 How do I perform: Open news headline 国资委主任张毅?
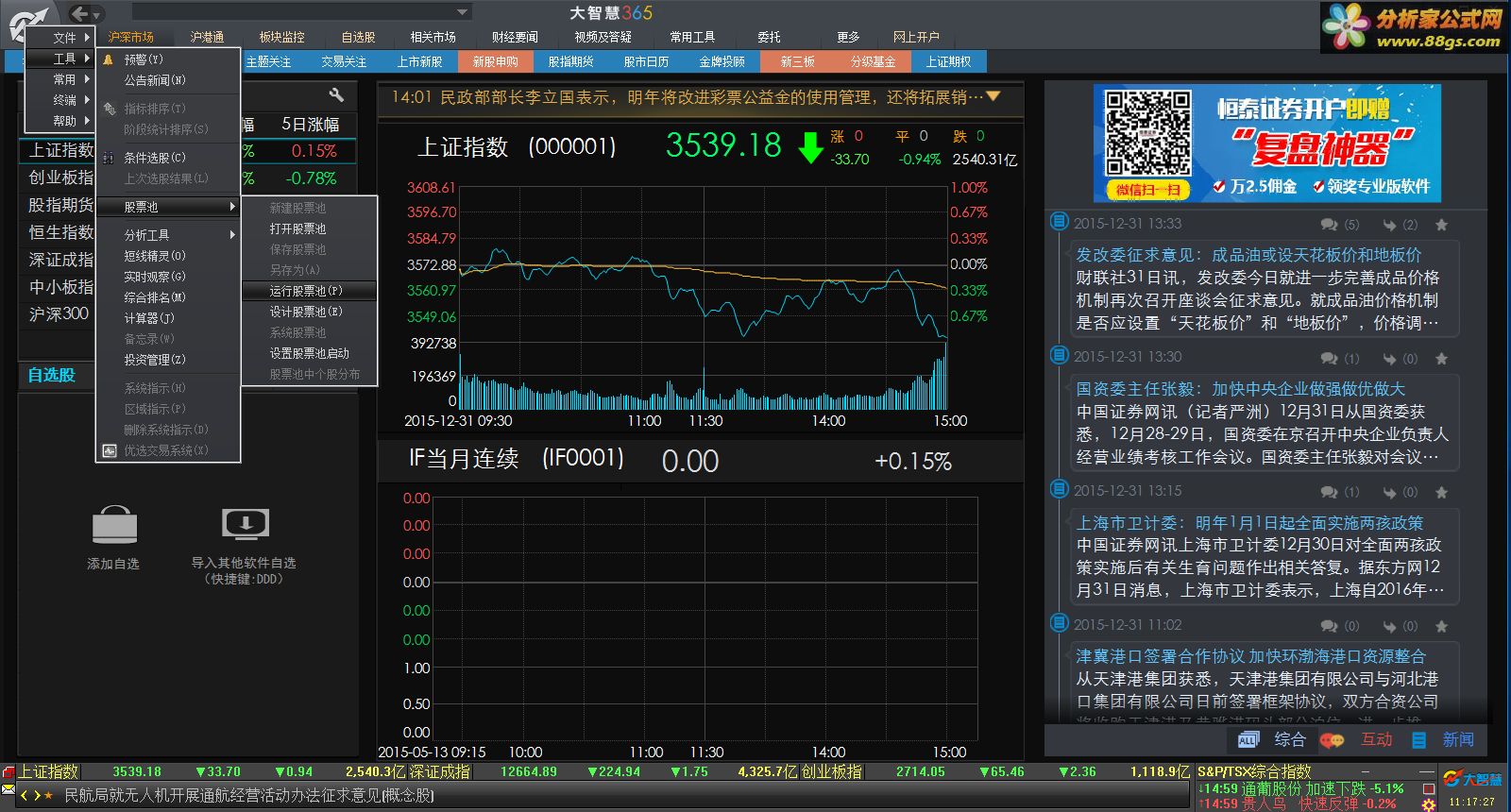1240,389
